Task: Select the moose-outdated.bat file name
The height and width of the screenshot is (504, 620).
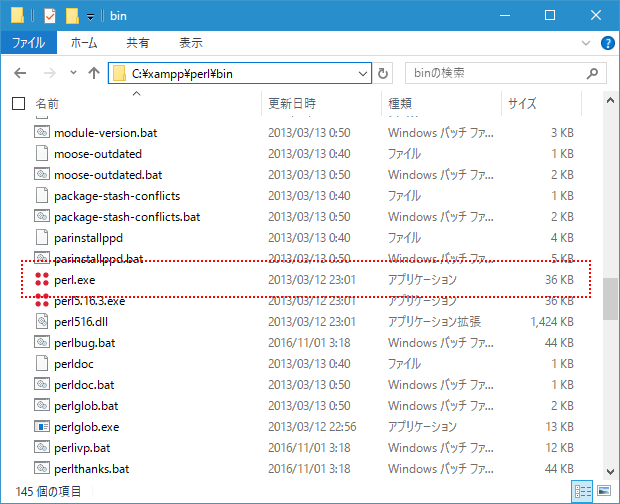Action: 108,175
